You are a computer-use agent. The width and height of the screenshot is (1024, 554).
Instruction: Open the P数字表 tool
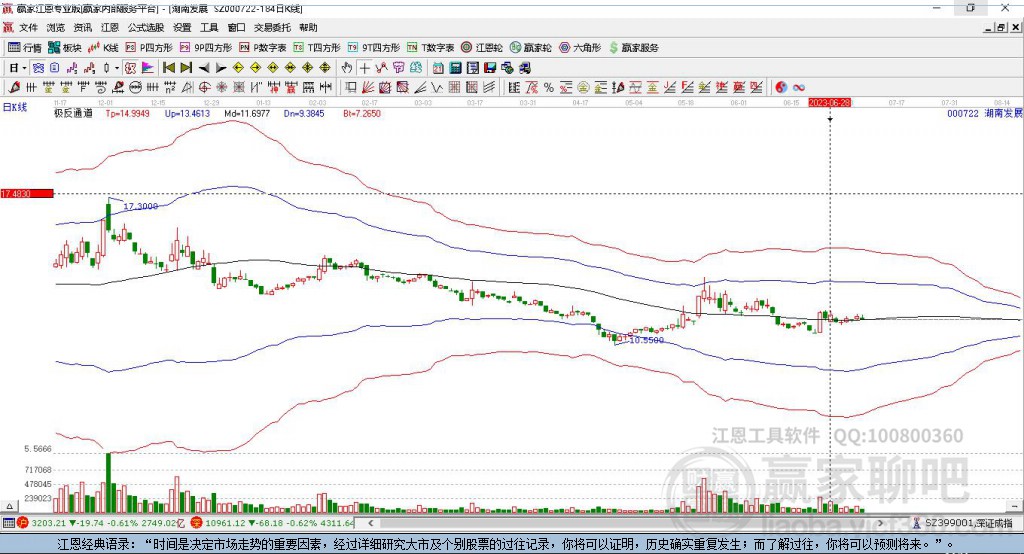point(263,48)
